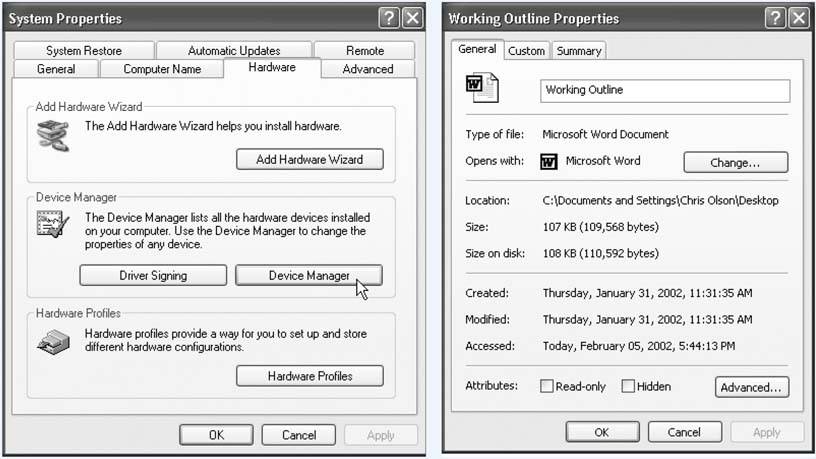This screenshot has height=459, width=816.
Task: Click the Device Manager checklist icon
Action: (x=53, y=224)
